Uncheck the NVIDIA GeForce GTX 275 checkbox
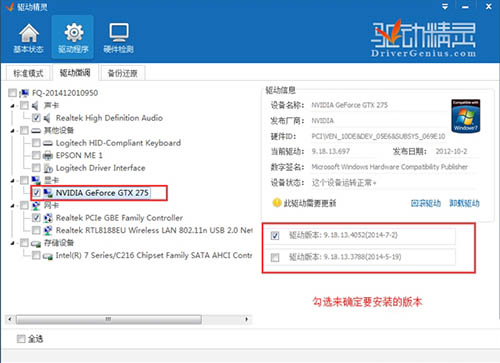The width and height of the screenshot is (500, 363). [x=36, y=193]
